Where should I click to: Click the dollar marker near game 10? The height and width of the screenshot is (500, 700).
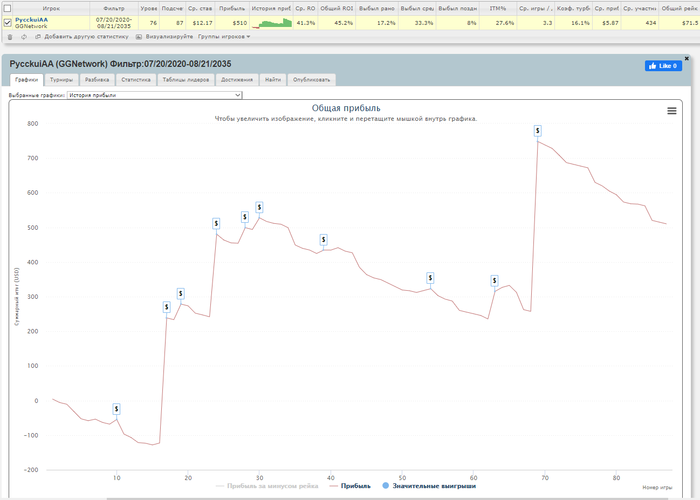pos(117,408)
